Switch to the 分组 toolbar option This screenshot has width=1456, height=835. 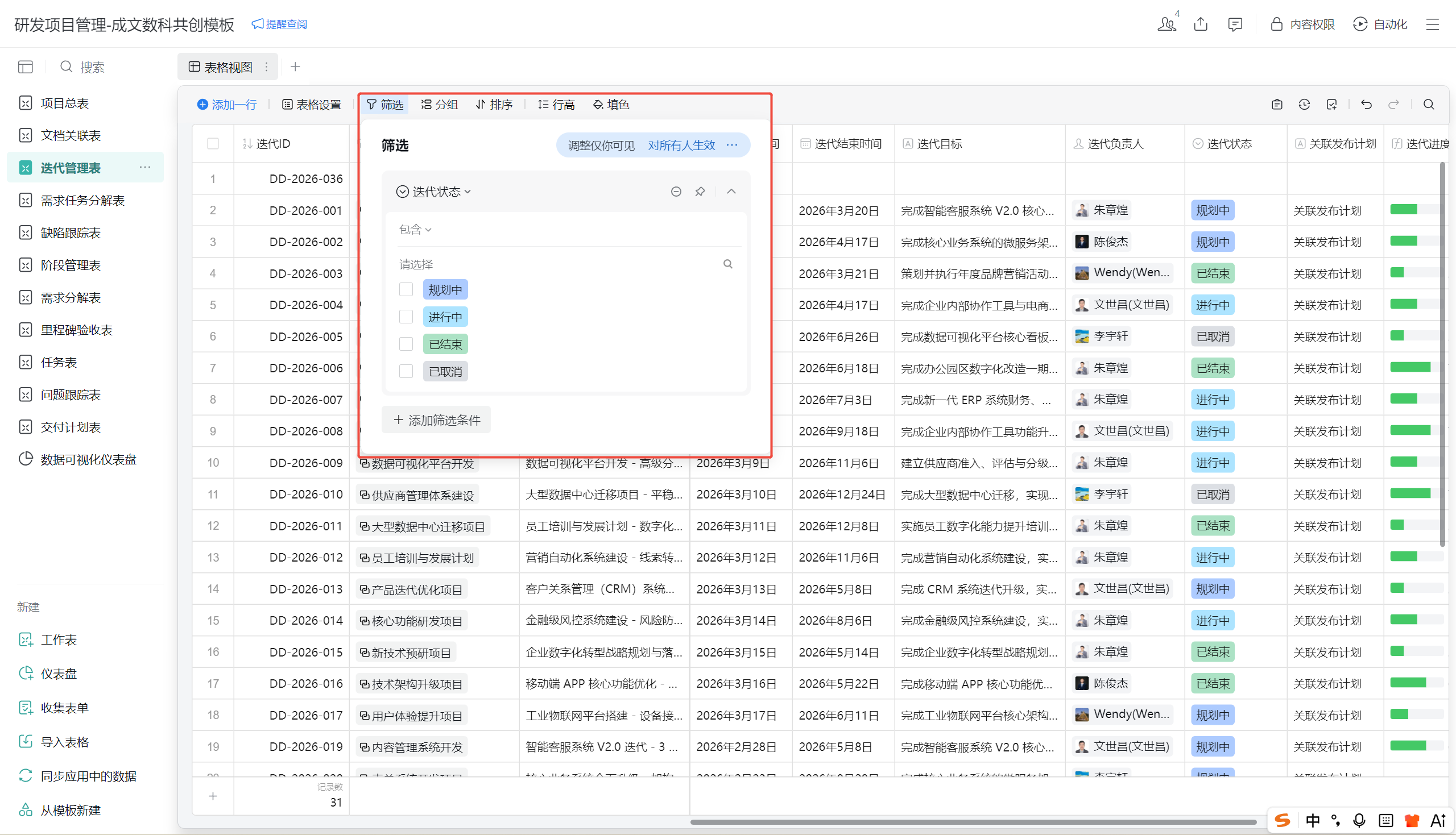tap(440, 105)
